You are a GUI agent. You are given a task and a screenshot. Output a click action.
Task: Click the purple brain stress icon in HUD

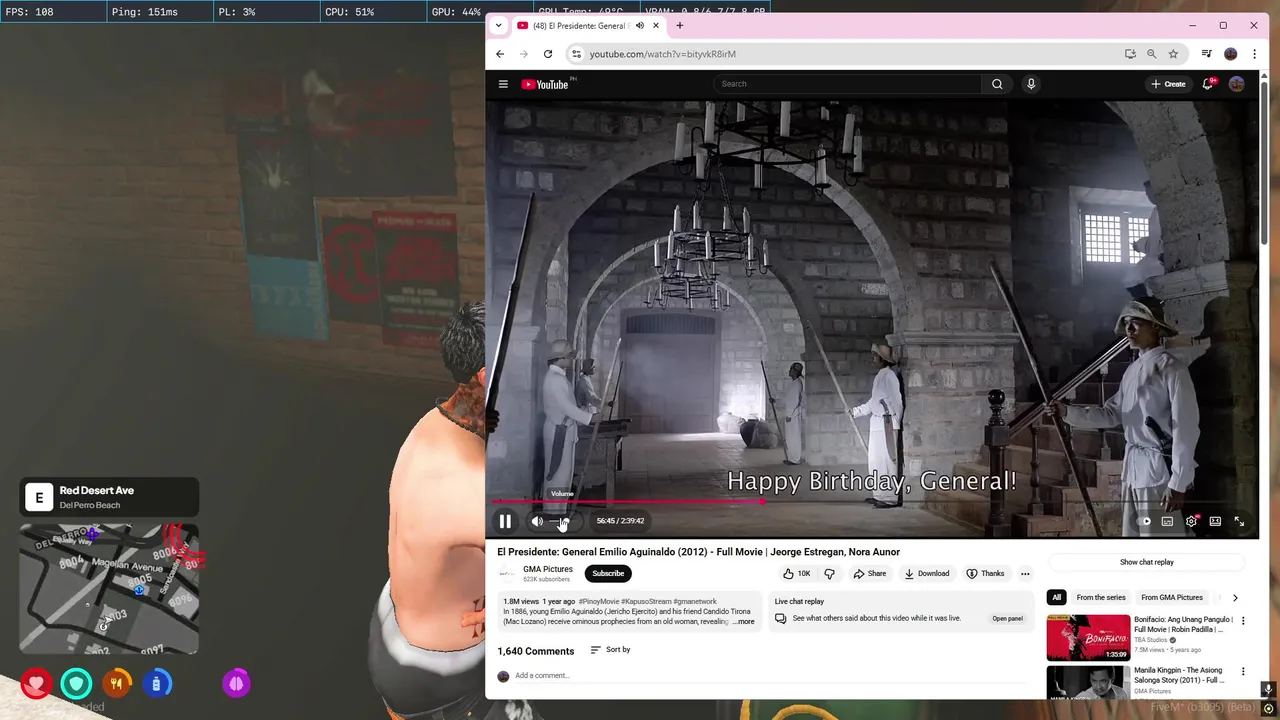click(236, 684)
